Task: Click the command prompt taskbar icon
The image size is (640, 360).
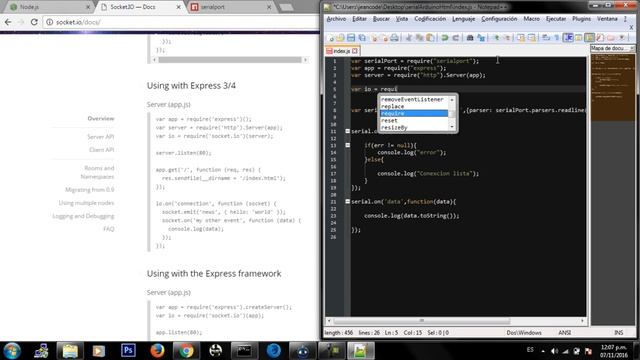Action: 244,350
